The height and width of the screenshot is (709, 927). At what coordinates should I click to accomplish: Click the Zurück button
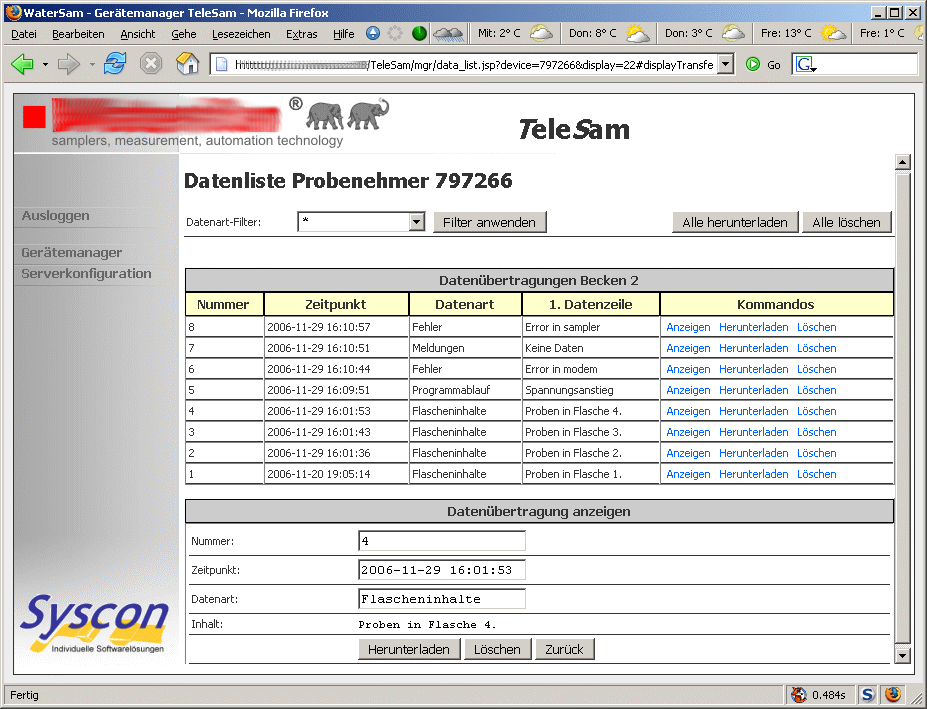(565, 649)
